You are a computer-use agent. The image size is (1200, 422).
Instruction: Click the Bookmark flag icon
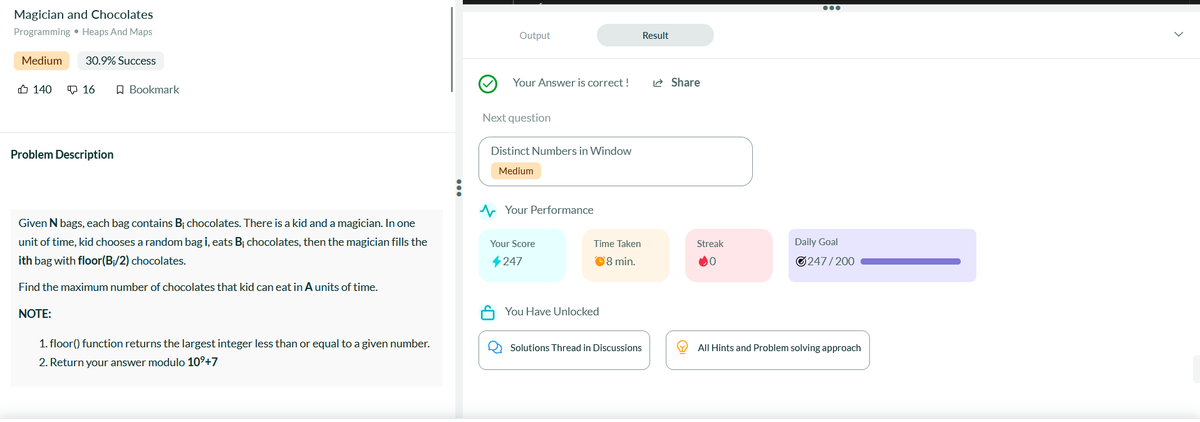pyautogui.click(x=120, y=90)
